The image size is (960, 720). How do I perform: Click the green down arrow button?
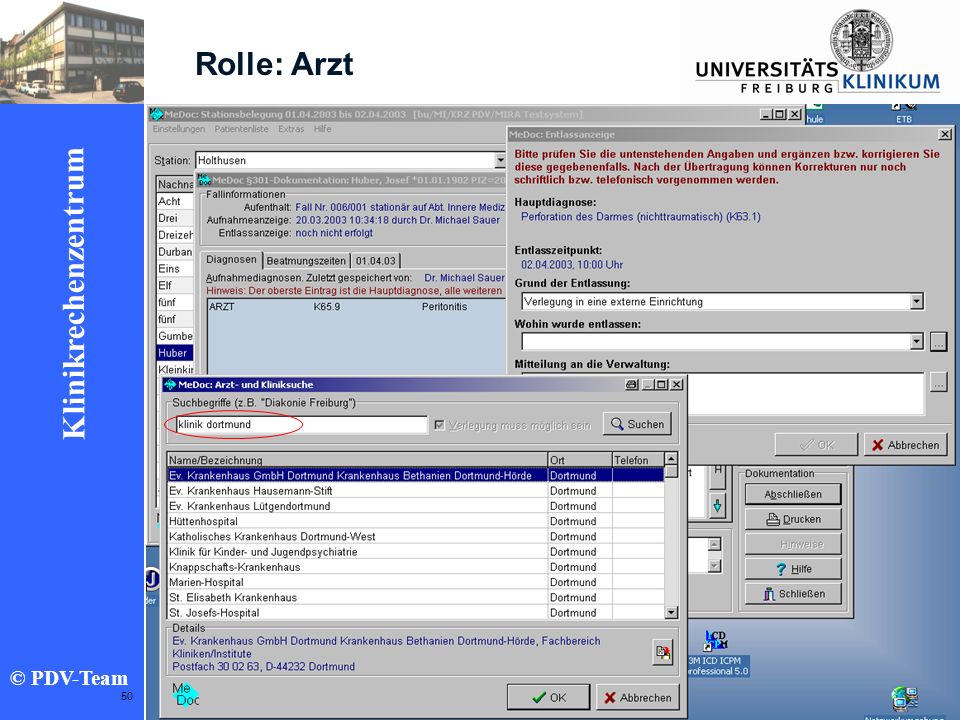click(x=717, y=506)
